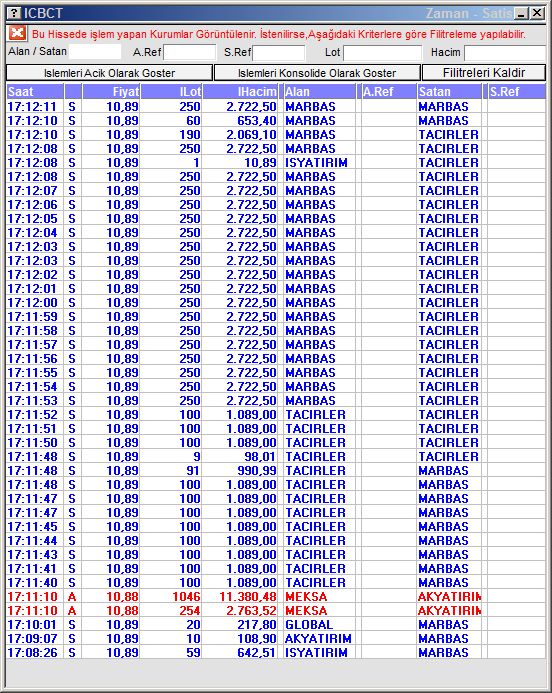Select the 17:09:07 time cell
This screenshot has height=693, width=552.
pos(35,639)
